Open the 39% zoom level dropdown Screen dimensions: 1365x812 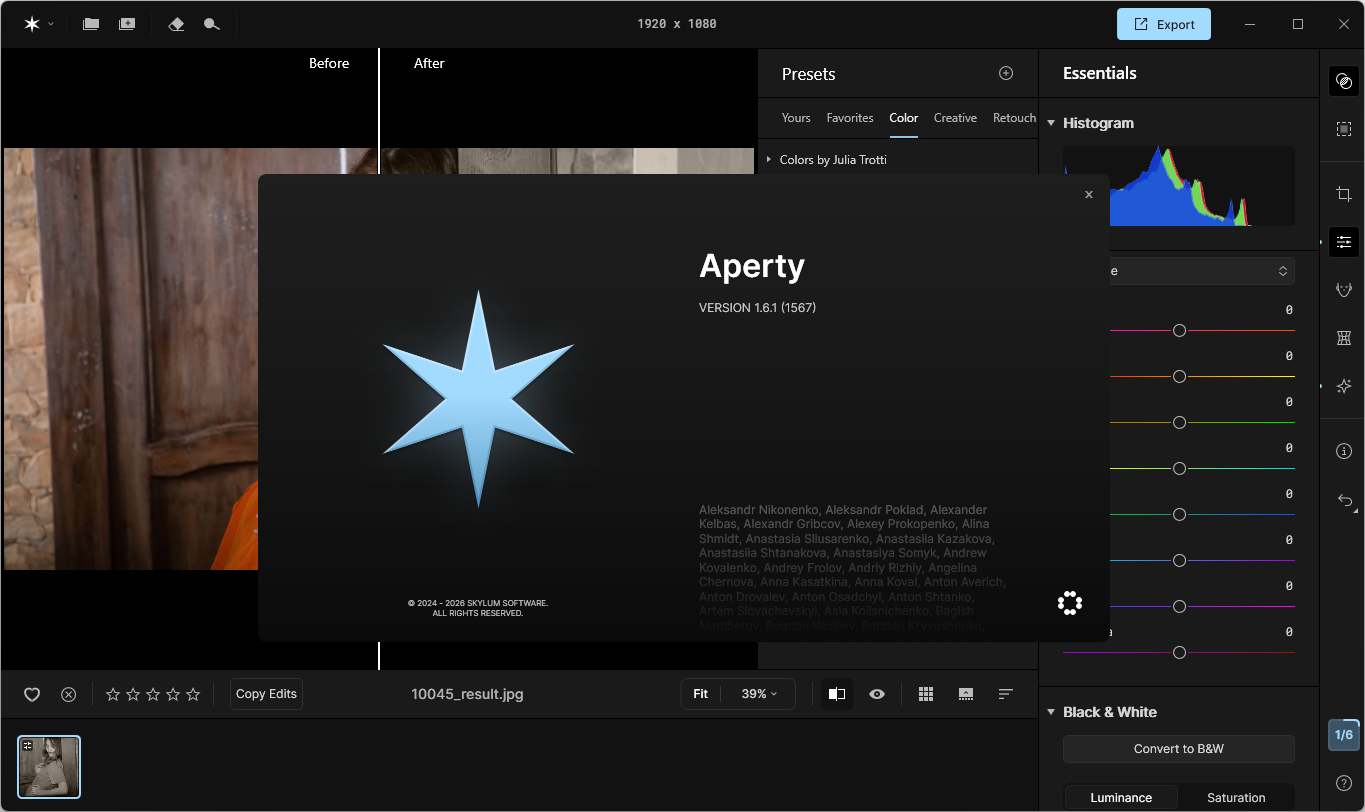click(x=759, y=694)
